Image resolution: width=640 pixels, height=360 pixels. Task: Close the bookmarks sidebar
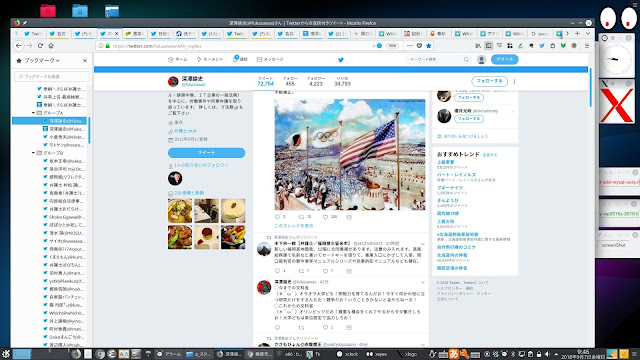click(x=85, y=60)
